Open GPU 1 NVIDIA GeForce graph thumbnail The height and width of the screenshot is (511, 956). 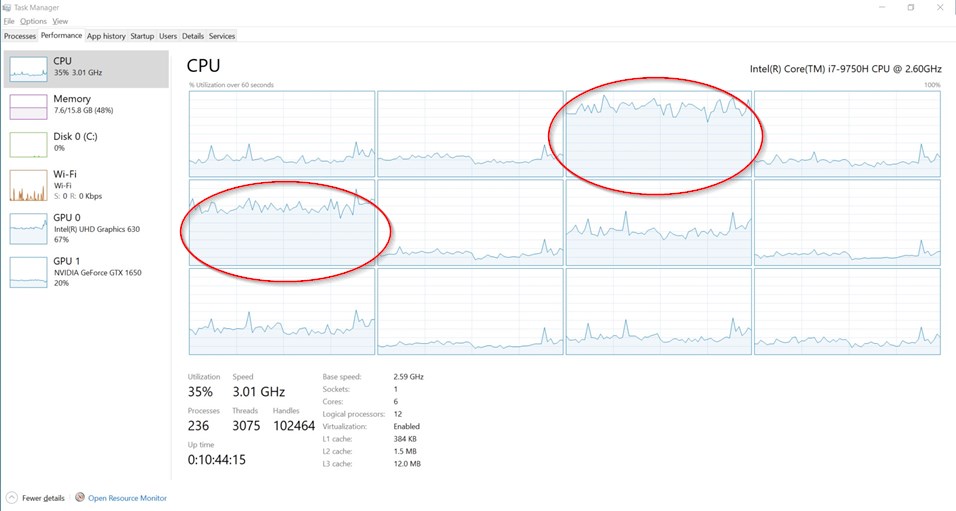point(28,271)
